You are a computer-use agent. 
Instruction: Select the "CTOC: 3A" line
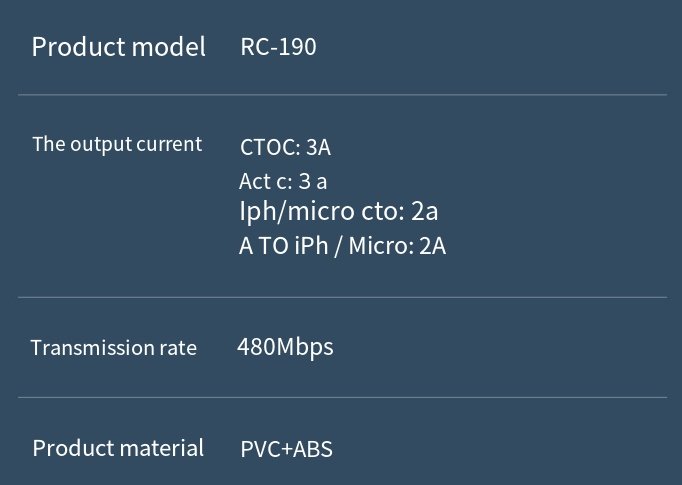285,148
